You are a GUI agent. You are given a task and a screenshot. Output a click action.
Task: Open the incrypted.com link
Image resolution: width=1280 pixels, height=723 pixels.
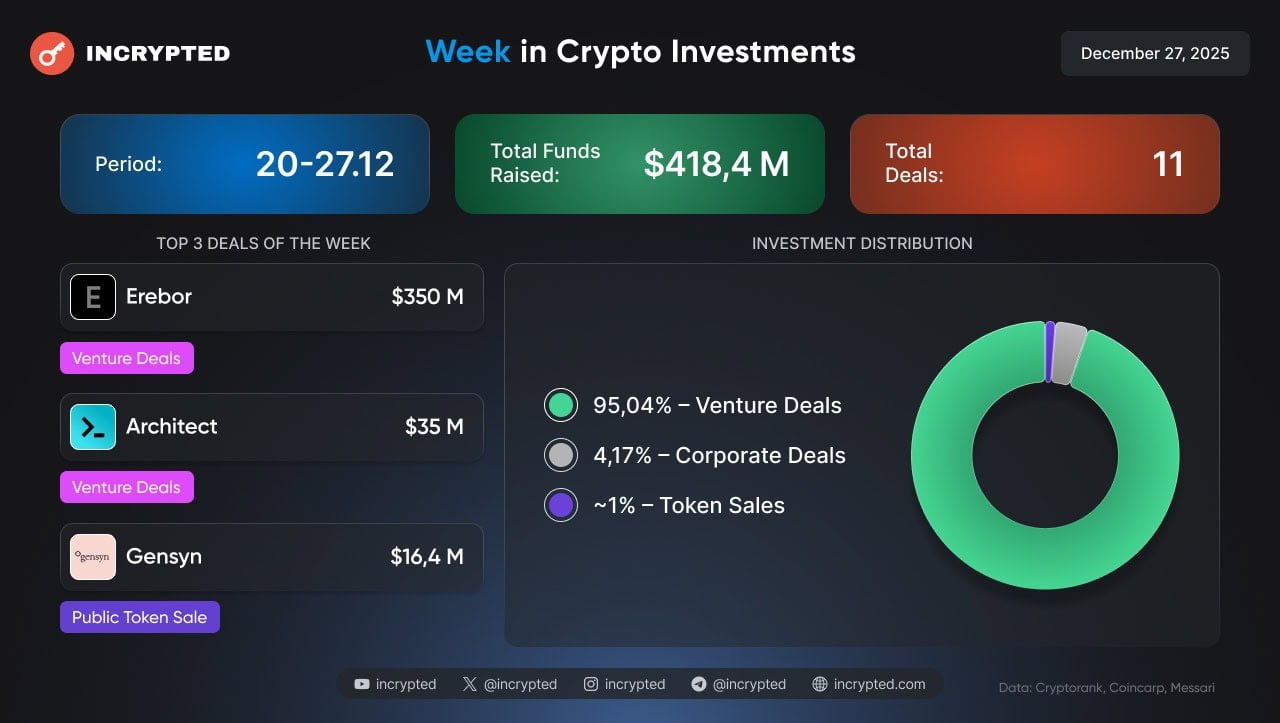(x=879, y=684)
